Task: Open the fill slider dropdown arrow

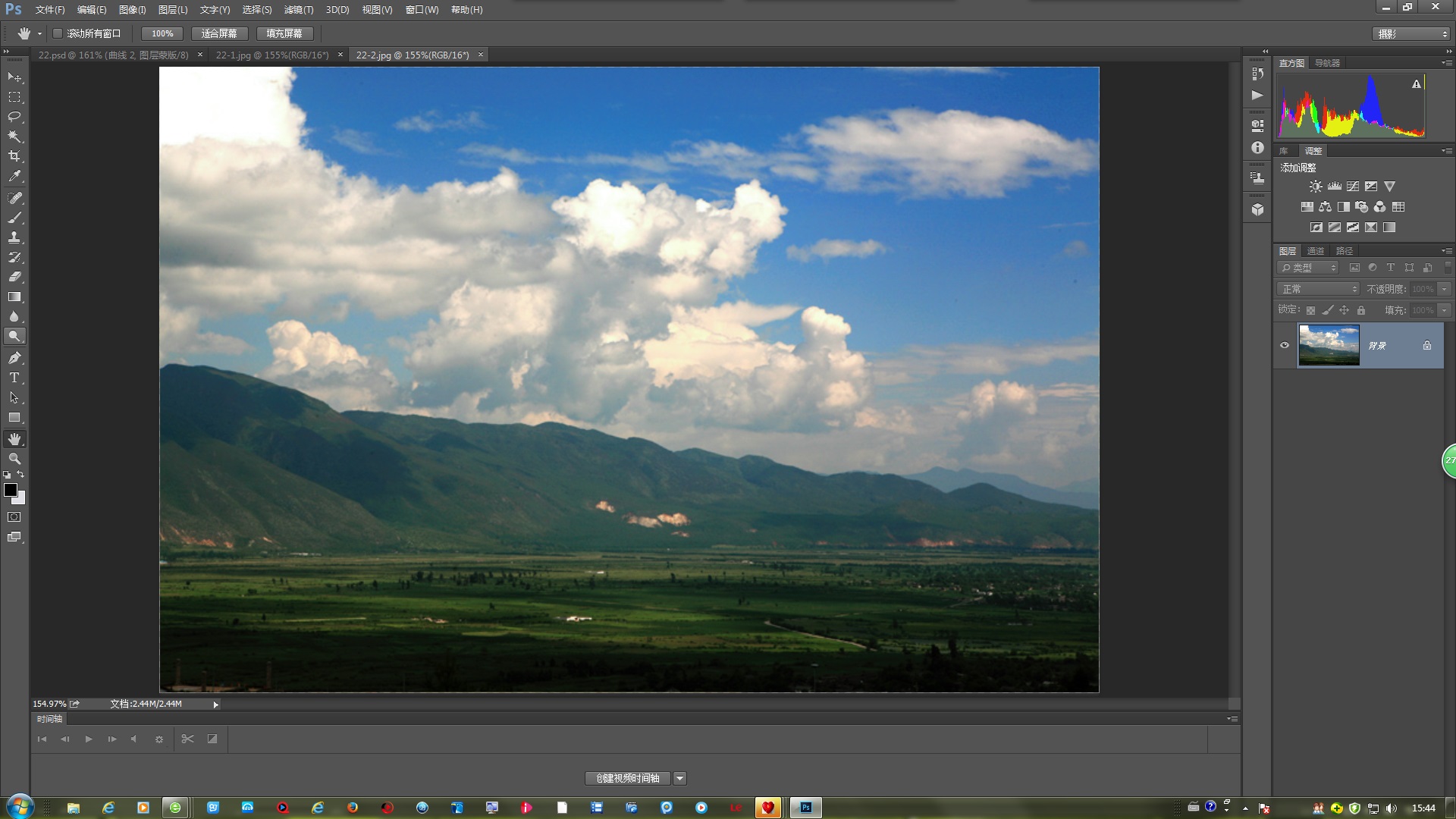Action: click(x=1445, y=310)
